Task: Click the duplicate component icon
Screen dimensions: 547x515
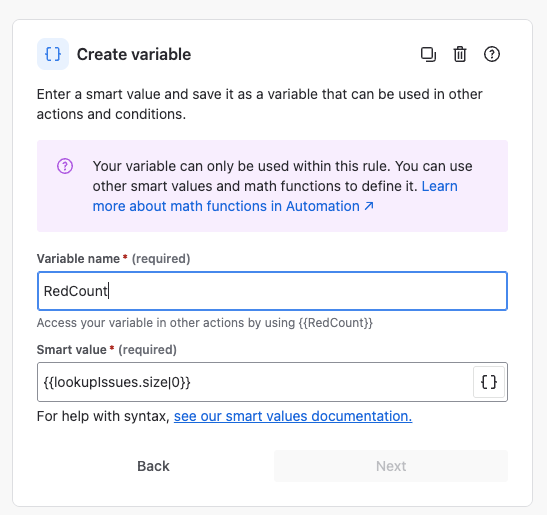Action: point(428,54)
